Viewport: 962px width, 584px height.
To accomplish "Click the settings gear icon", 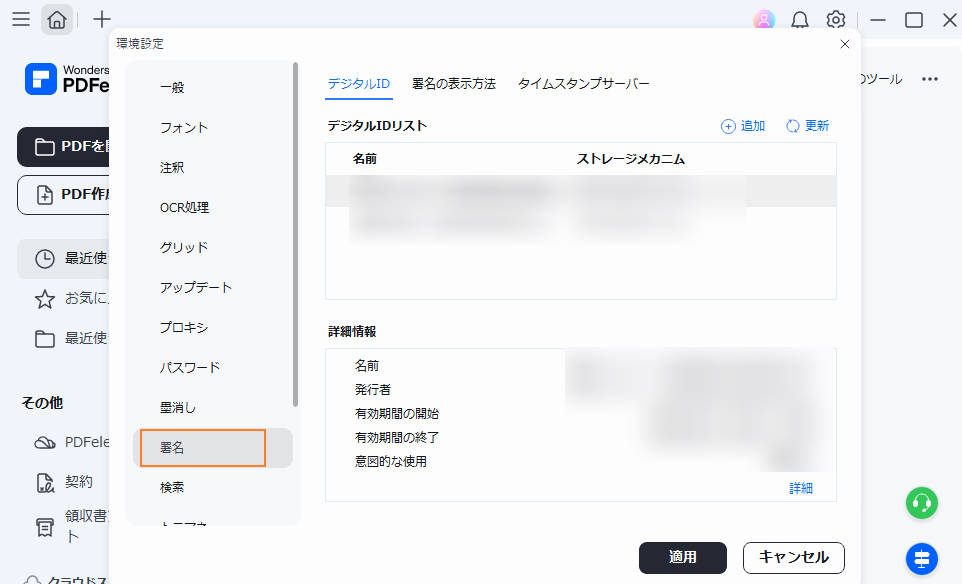I will pyautogui.click(x=836, y=20).
